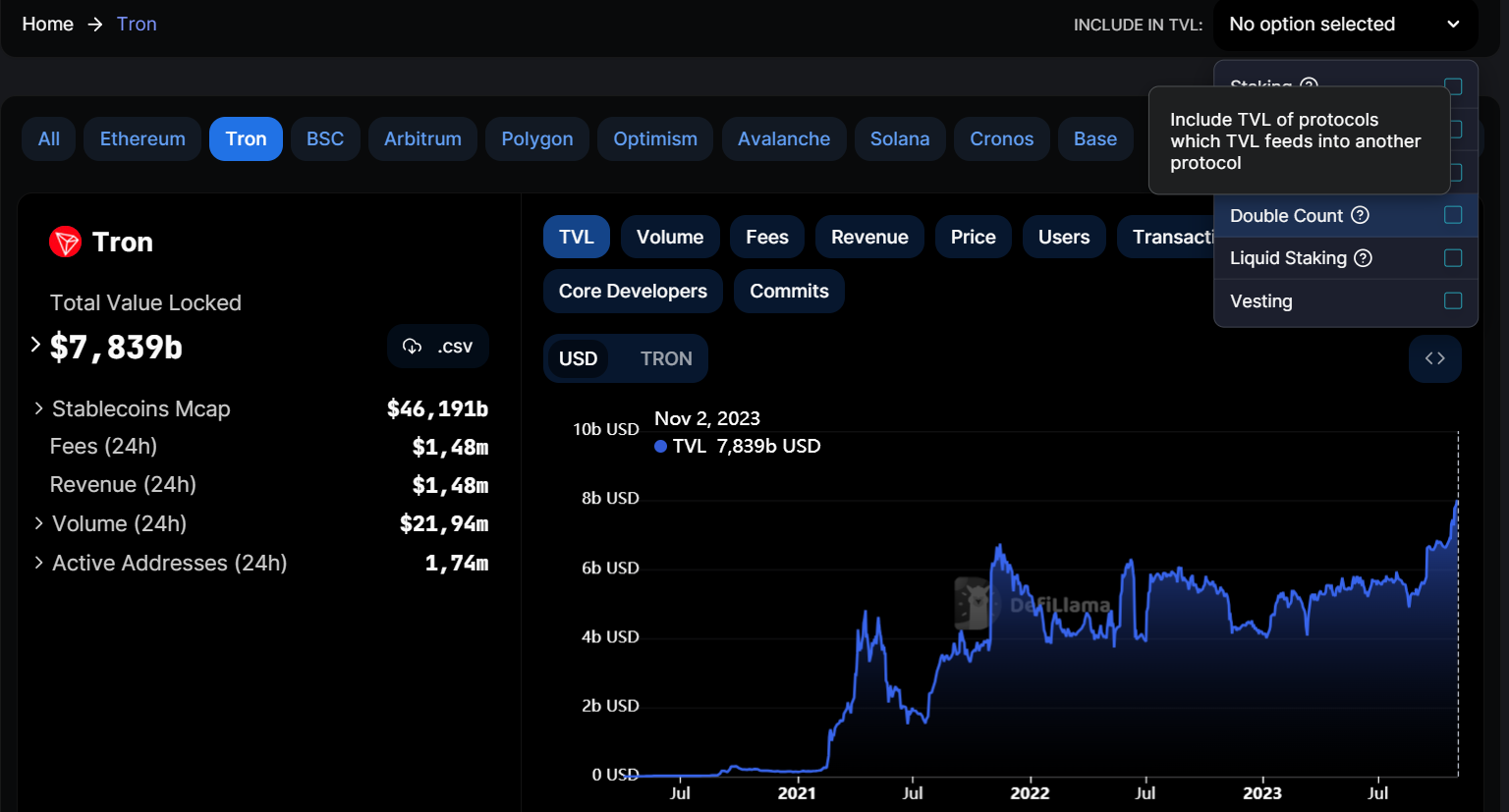Select the All chains tab

(49, 138)
